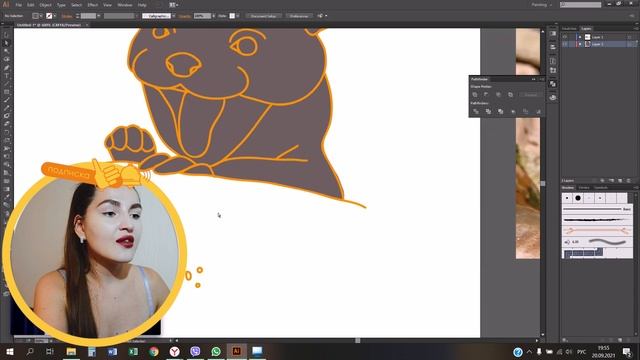Open Calligraphic brush definition dropdown
This screenshot has height=360, width=640.
173,16
